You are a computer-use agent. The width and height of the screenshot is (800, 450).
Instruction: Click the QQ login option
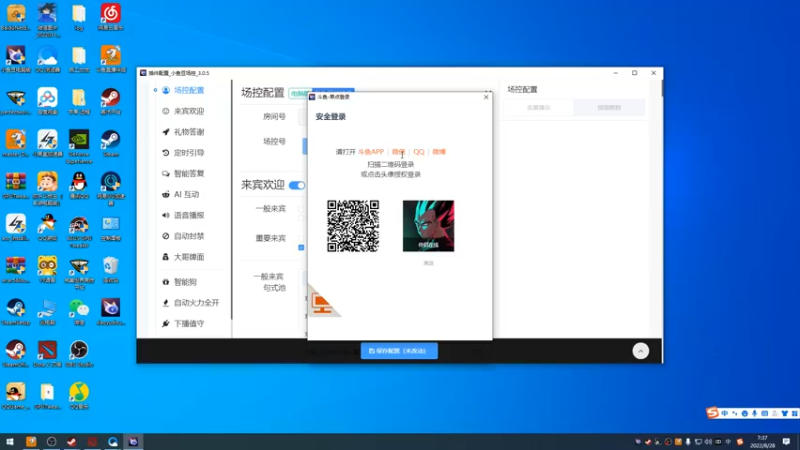(x=419, y=152)
